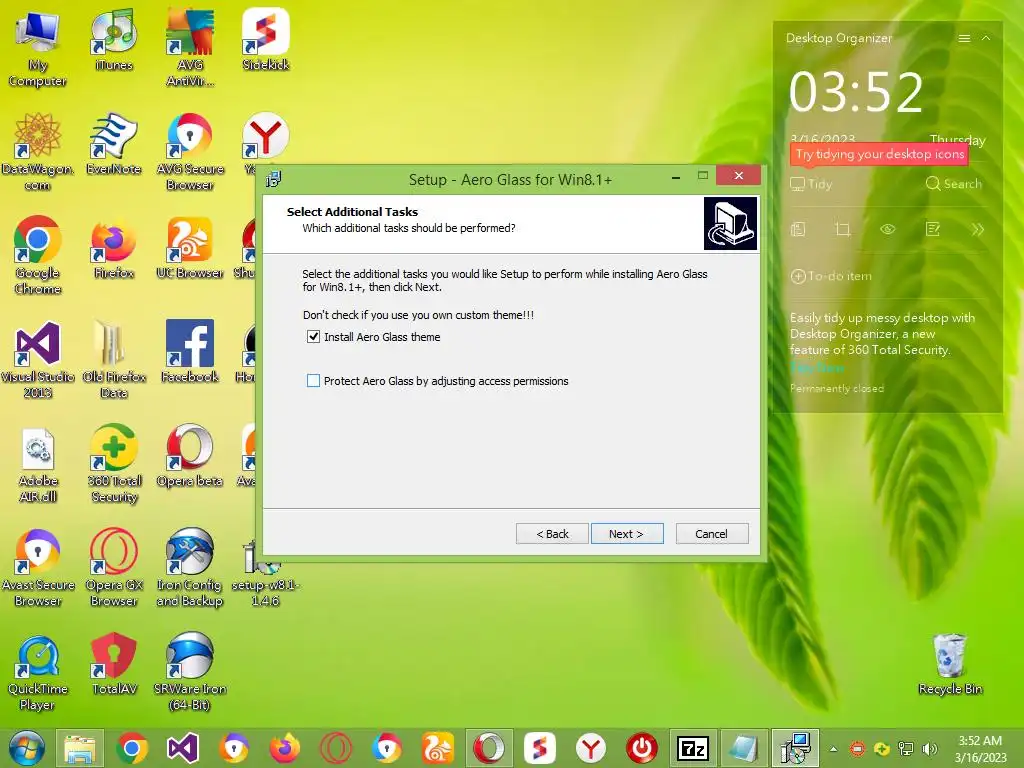
Task: Select the Old Firefox Data folder
Action: (114, 360)
